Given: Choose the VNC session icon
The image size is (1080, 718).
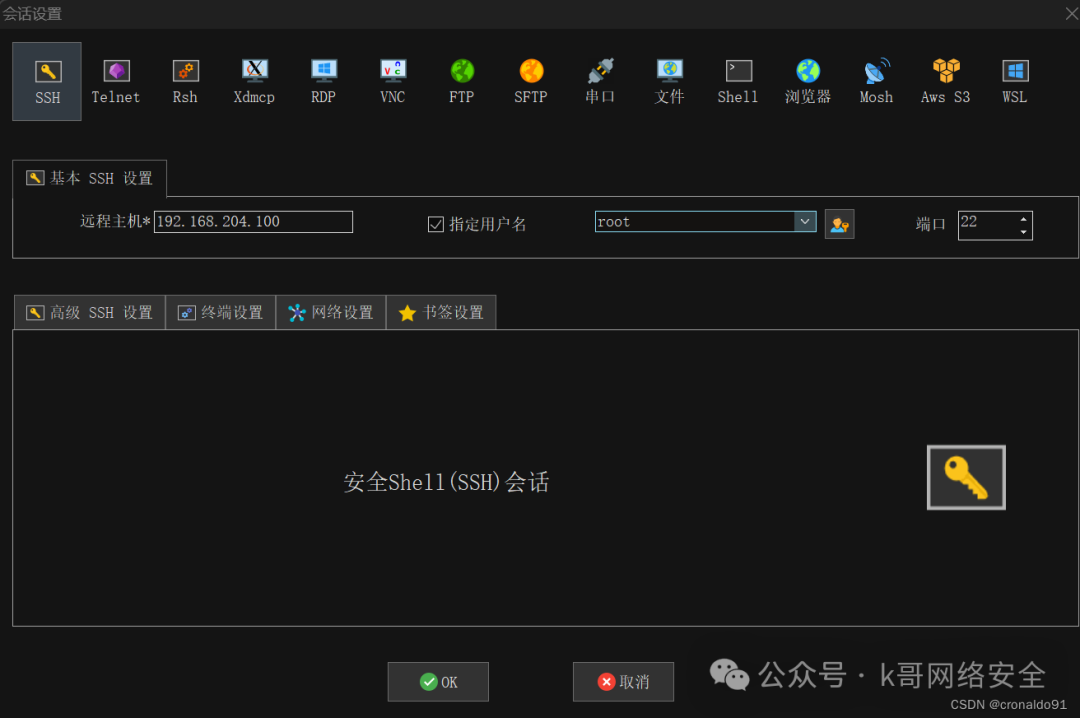Looking at the screenshot, I should pyautogui.click(x=392, y=80).
